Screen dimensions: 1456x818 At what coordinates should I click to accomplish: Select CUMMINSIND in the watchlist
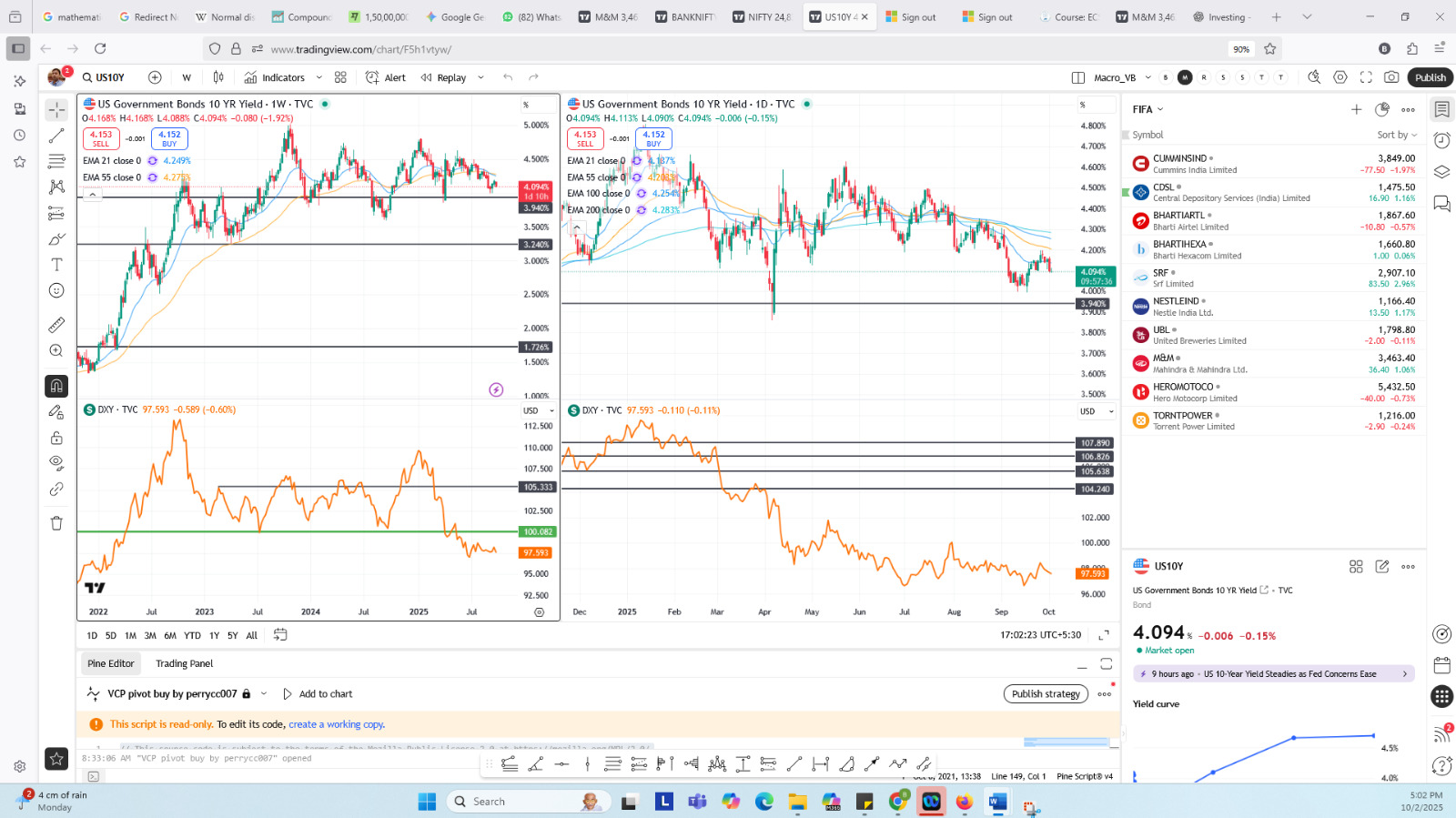pos(1273,164)
